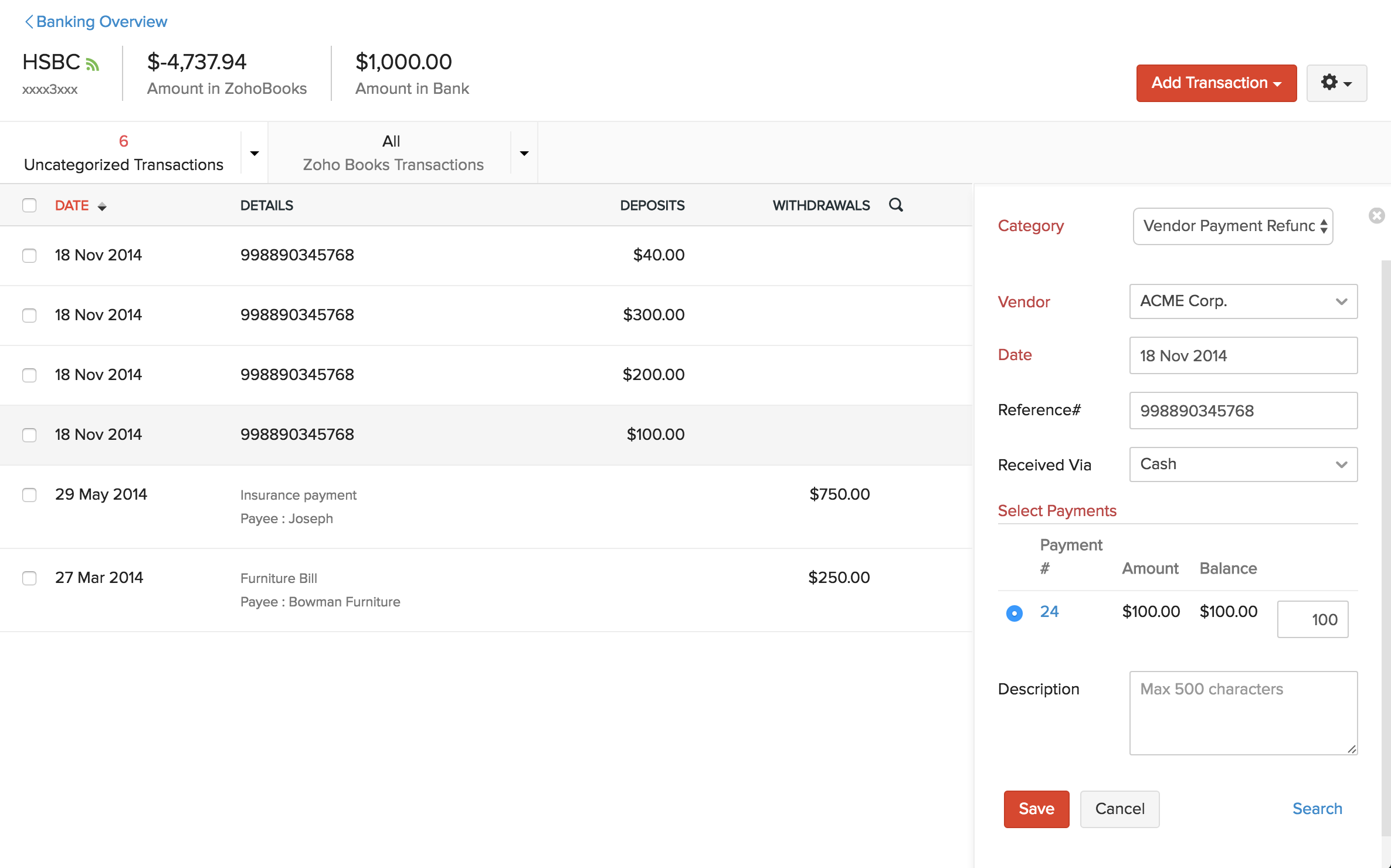1391x868 pixels.
Task: Expand the Vendor ACME Corp. dropdown
Action: coord(1243,301)
